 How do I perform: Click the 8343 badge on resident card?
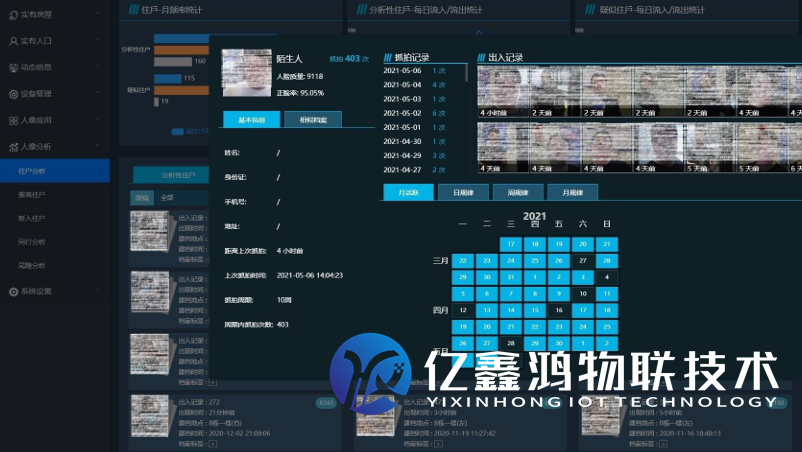point(326,403)
